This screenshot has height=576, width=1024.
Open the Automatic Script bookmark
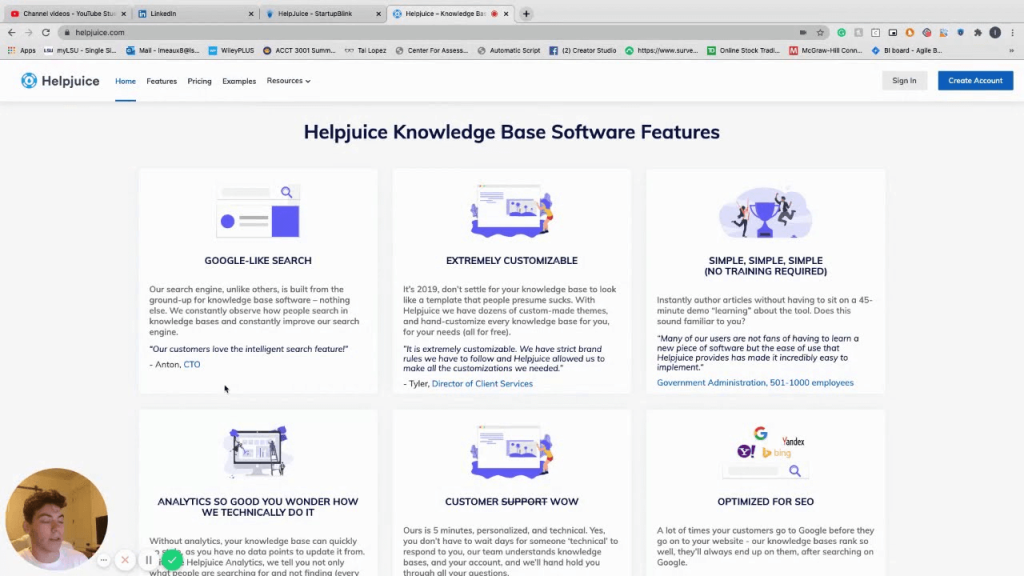point(509,50)
